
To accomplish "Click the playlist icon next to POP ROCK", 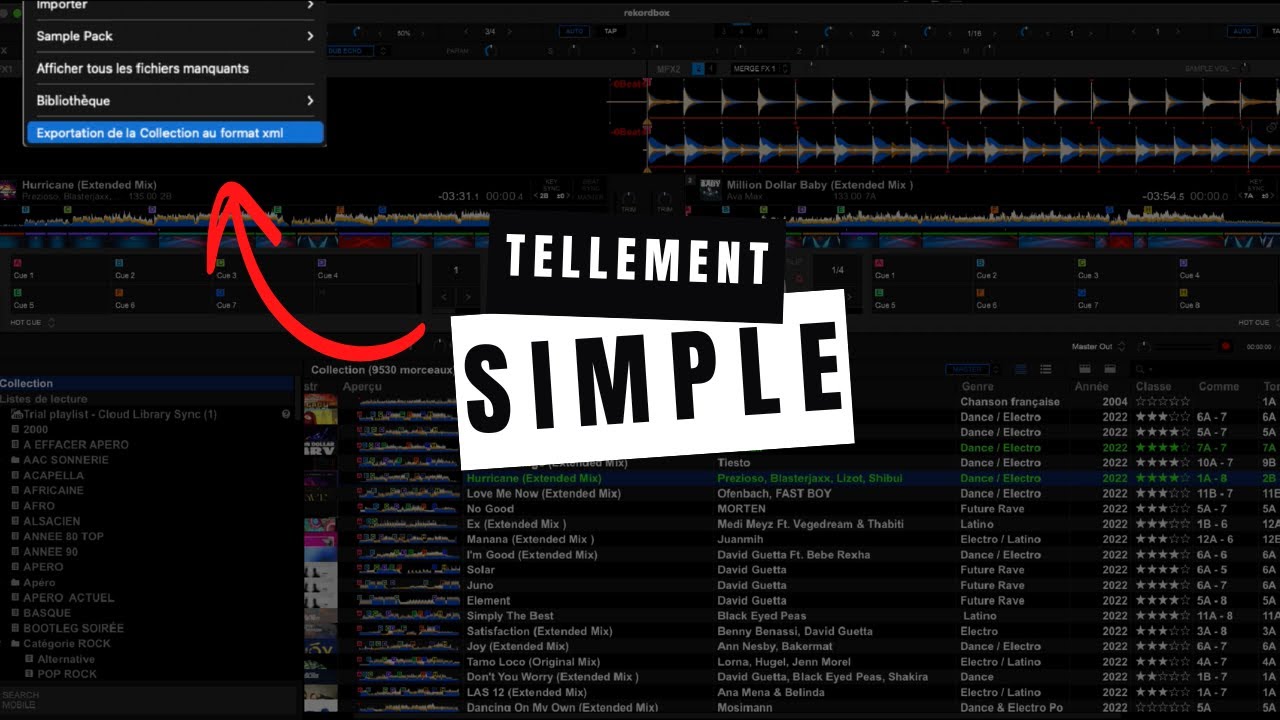I will point(29,674).
